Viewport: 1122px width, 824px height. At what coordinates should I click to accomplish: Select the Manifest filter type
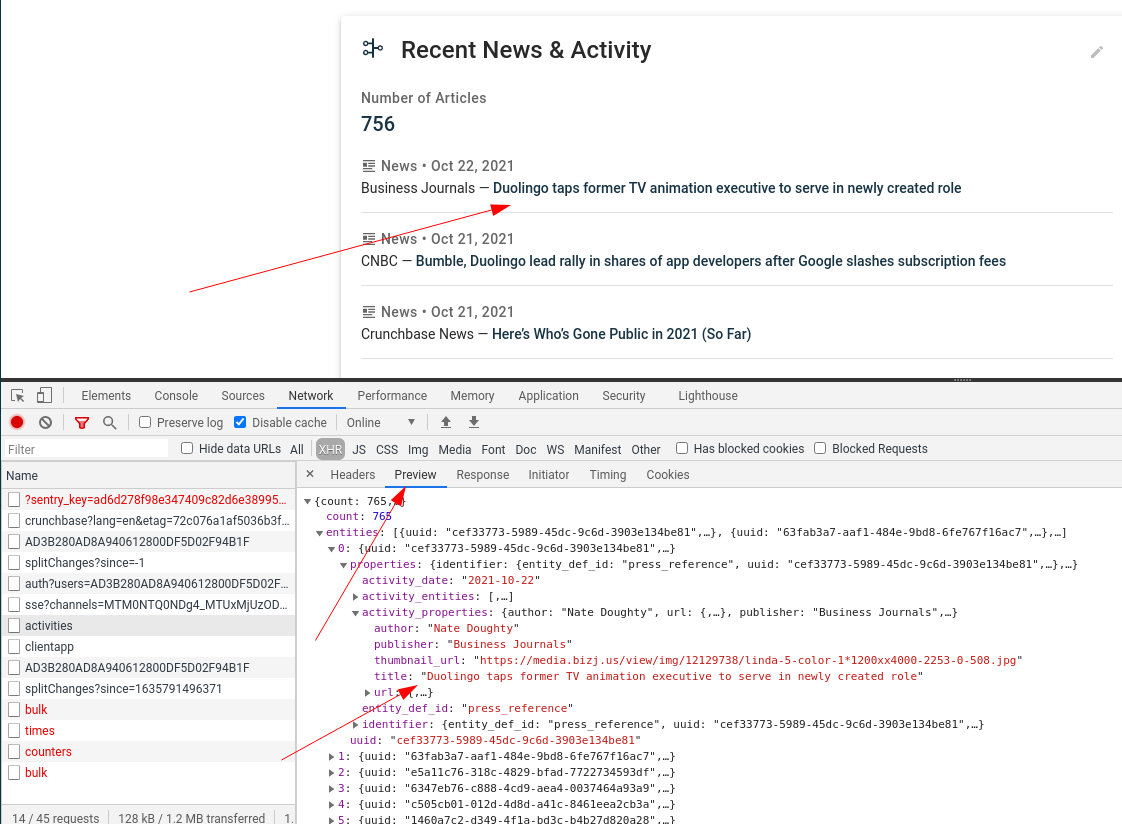coord(597,449)
